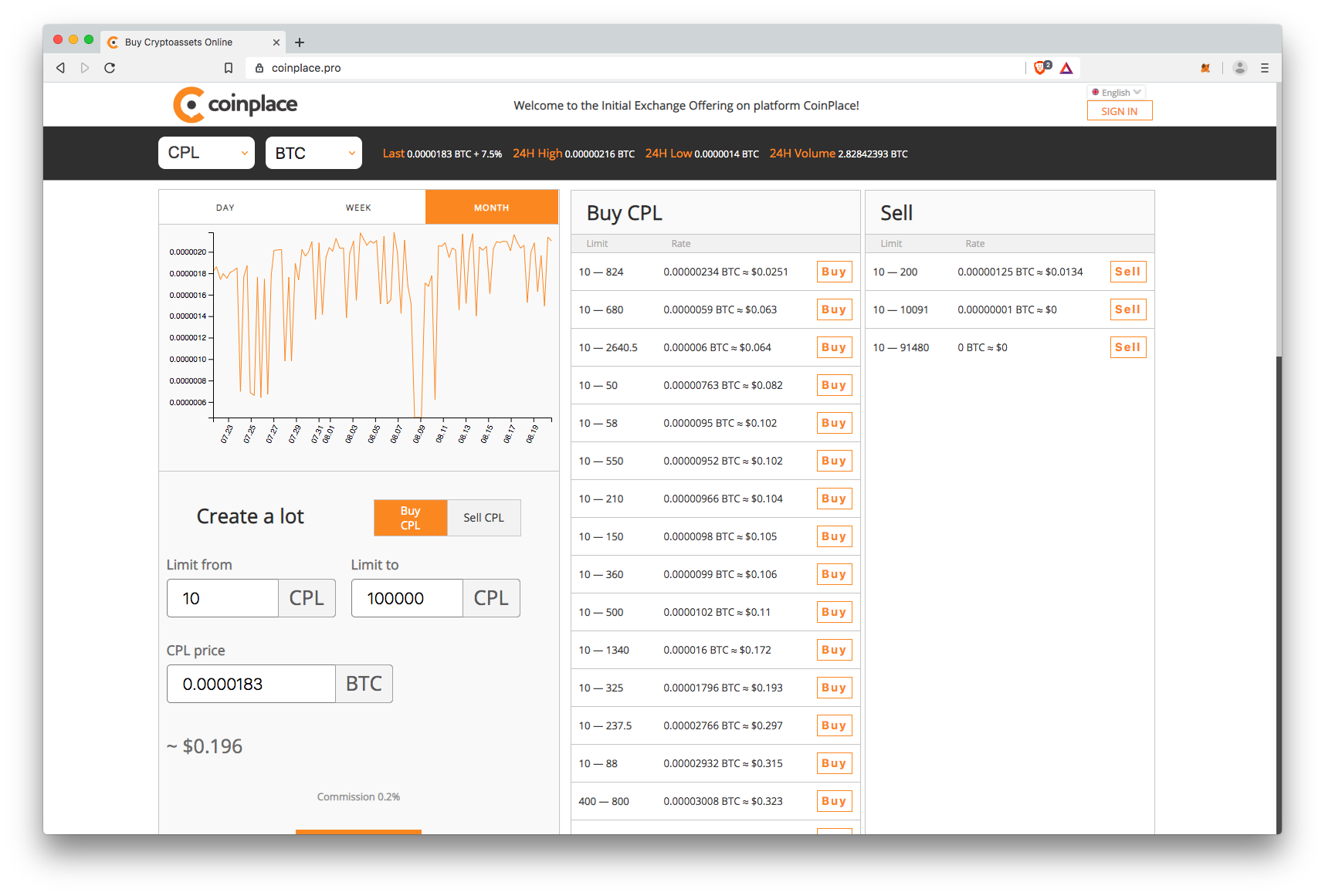Screen dimensions: 1325x896
Task: Switch chart to DAY view
Action: click(225, 208)
